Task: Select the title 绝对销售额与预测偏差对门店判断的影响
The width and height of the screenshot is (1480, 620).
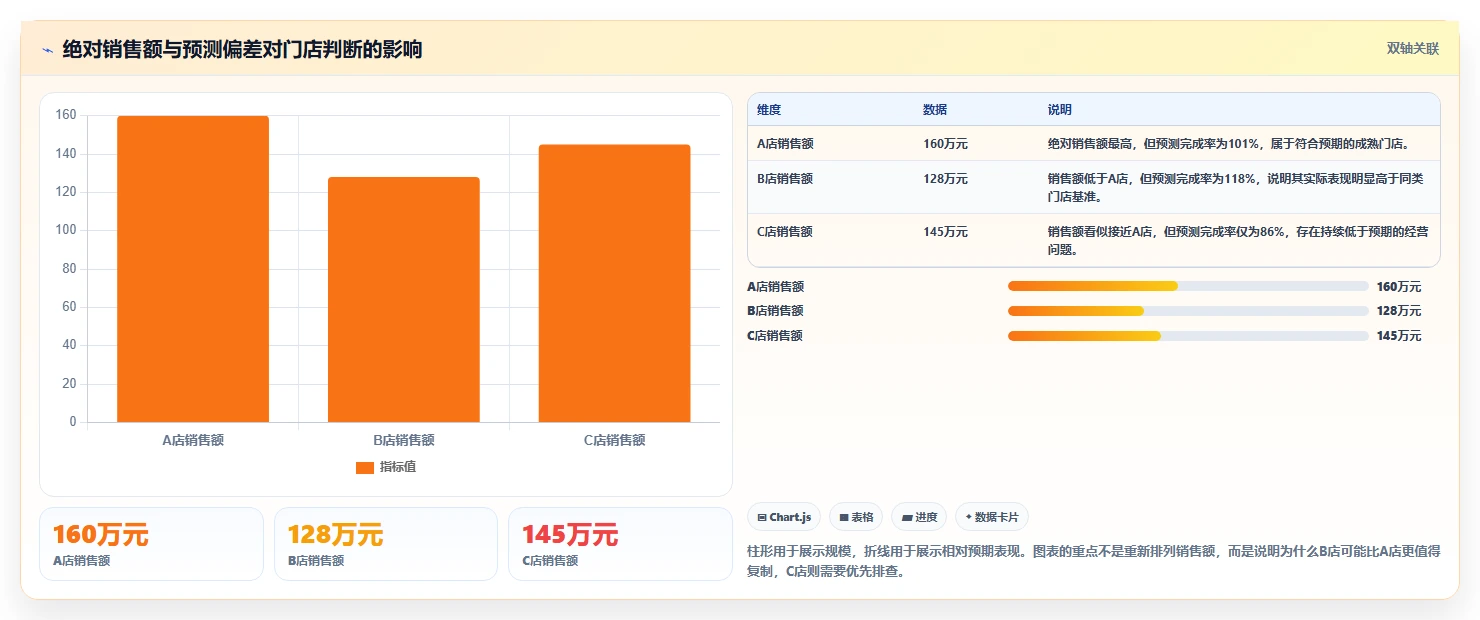Action: point(242,49)
